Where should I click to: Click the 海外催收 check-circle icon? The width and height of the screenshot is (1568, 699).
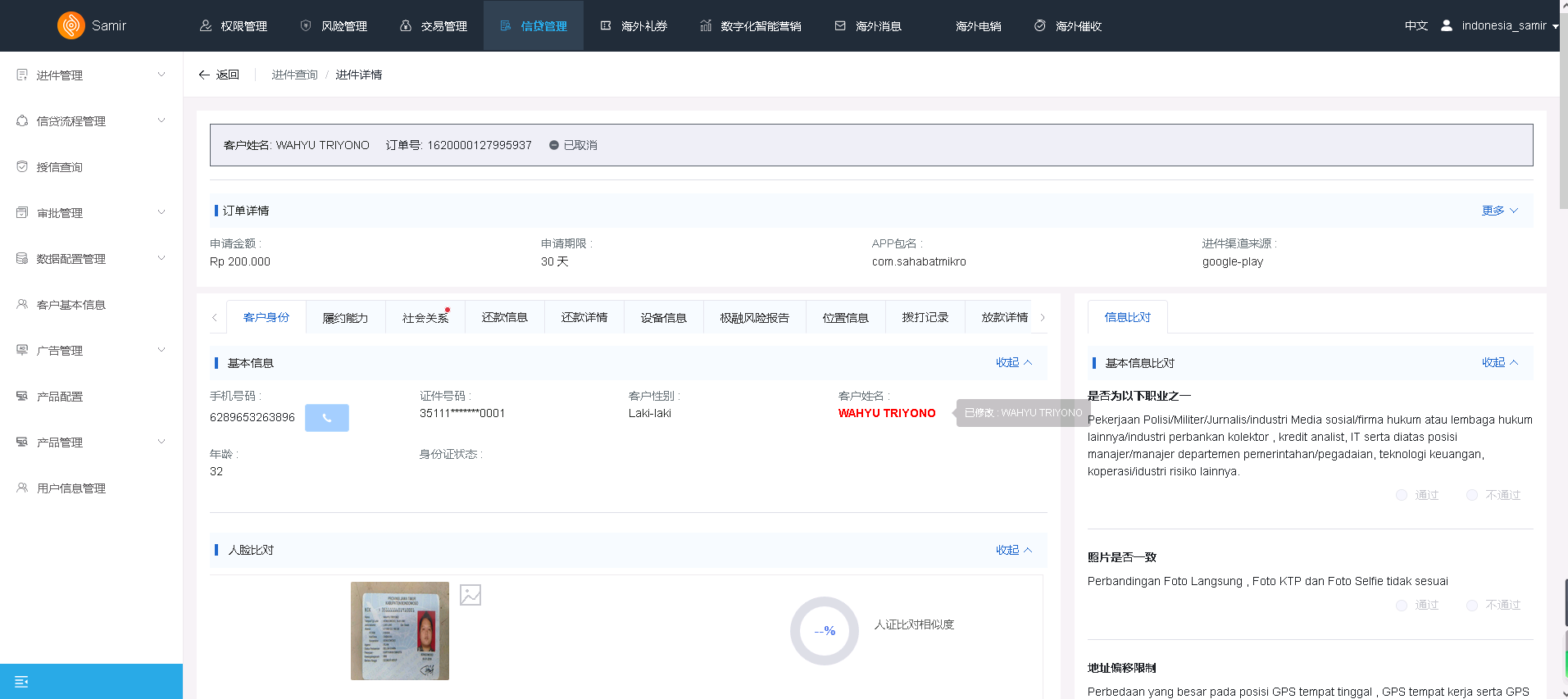click(1040, 26)
